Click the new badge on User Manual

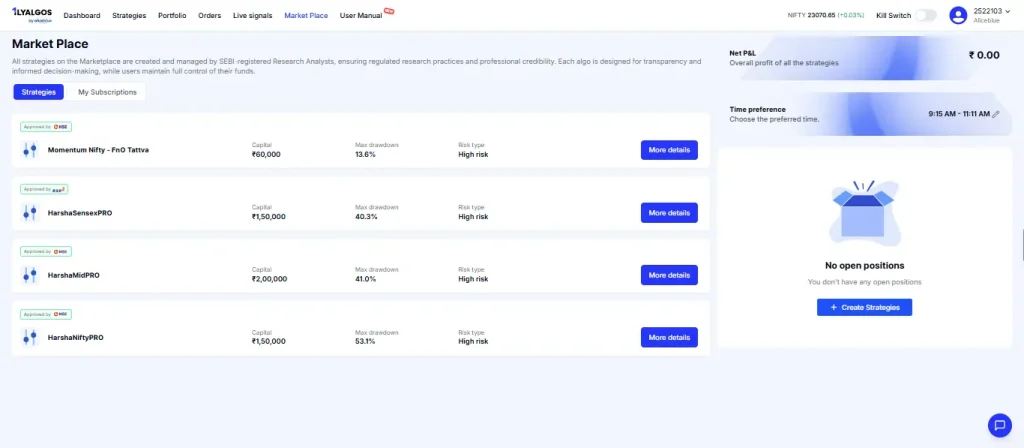click(x=389, y=10)
